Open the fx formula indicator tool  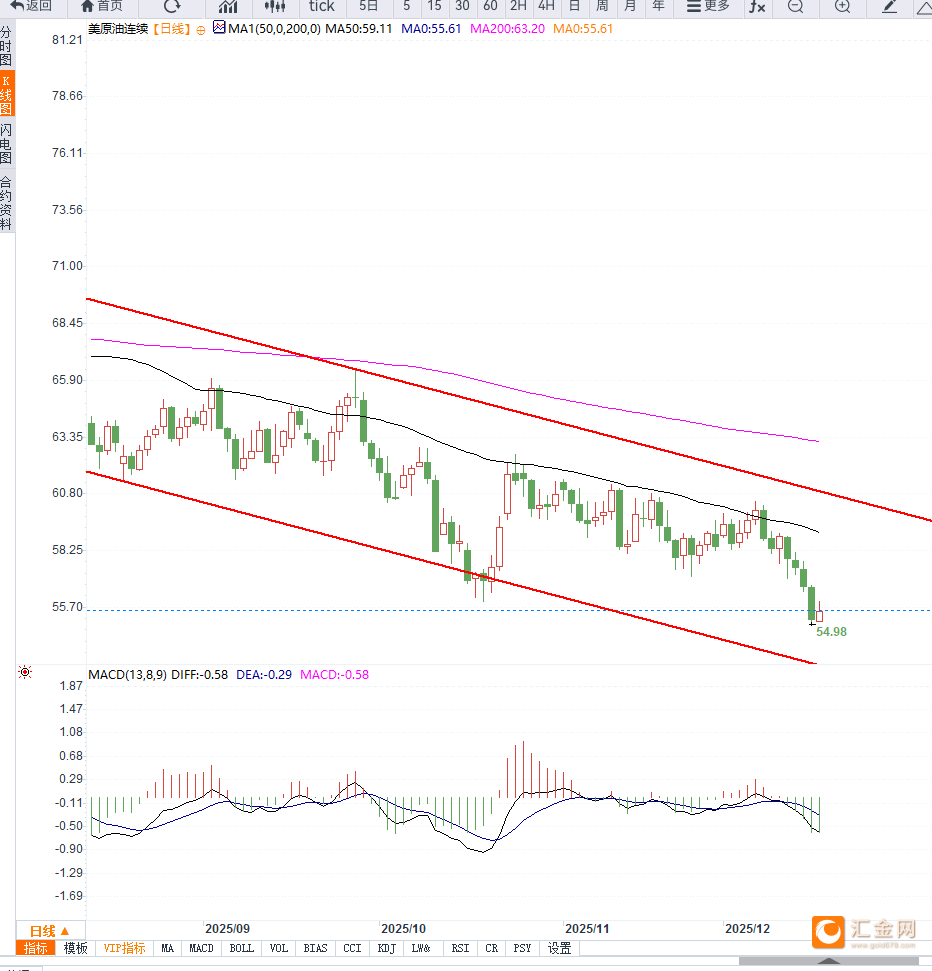[x=757, y=7]
